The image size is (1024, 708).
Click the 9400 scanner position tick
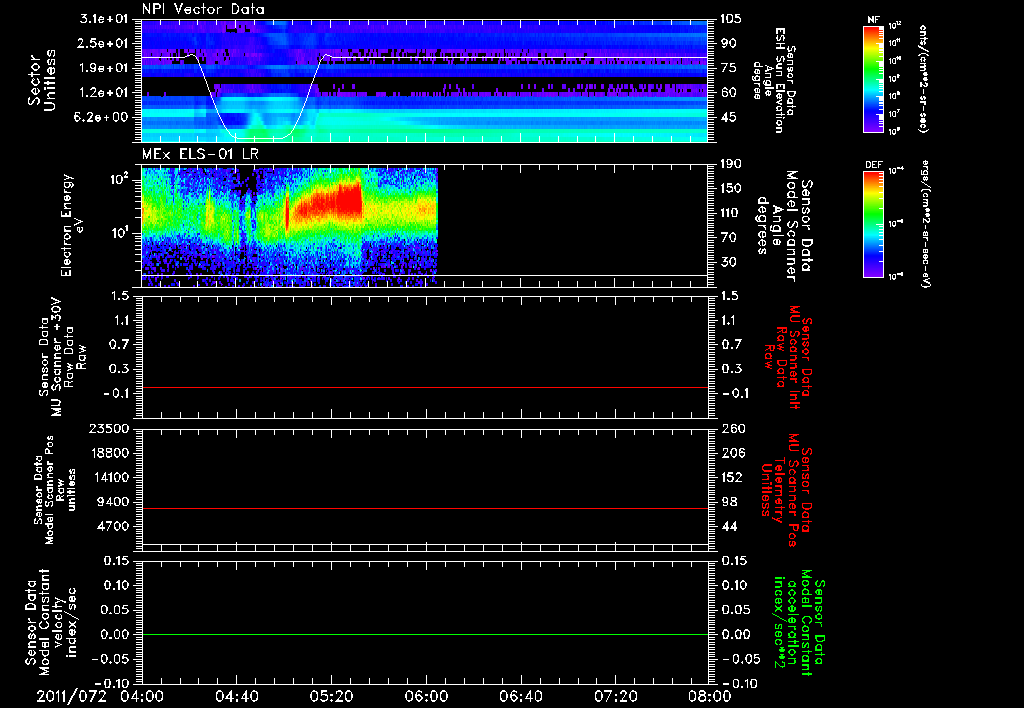click(113, 502)
